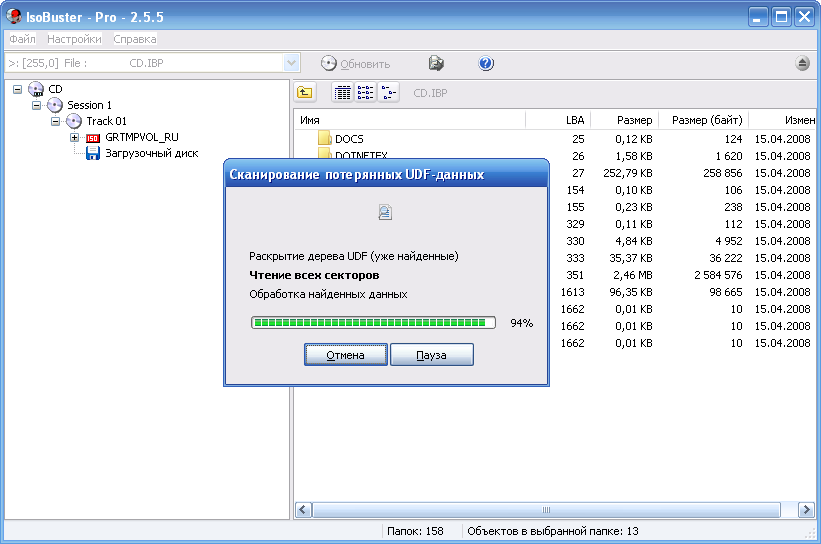Click the IsoBuster title bar app icon
The image size is (821, 544).
[x=14, y=16]
